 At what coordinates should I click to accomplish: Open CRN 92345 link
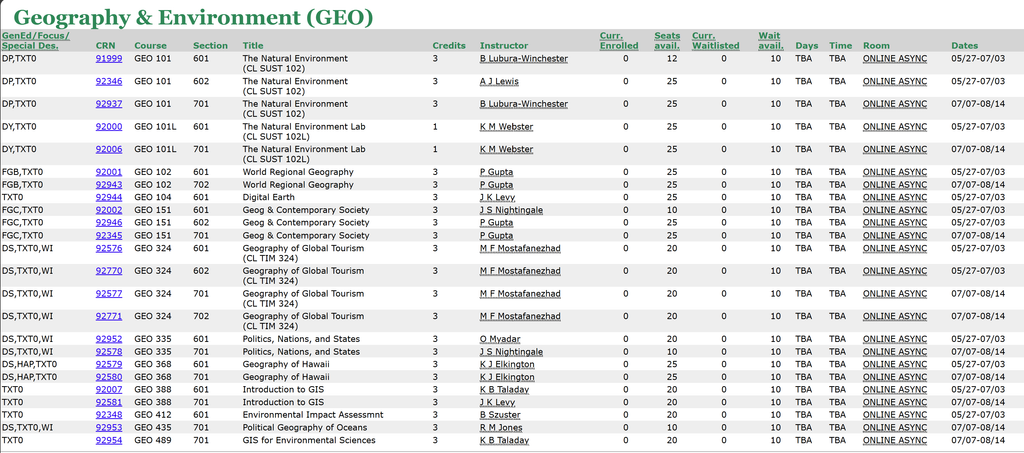(108, 236)
